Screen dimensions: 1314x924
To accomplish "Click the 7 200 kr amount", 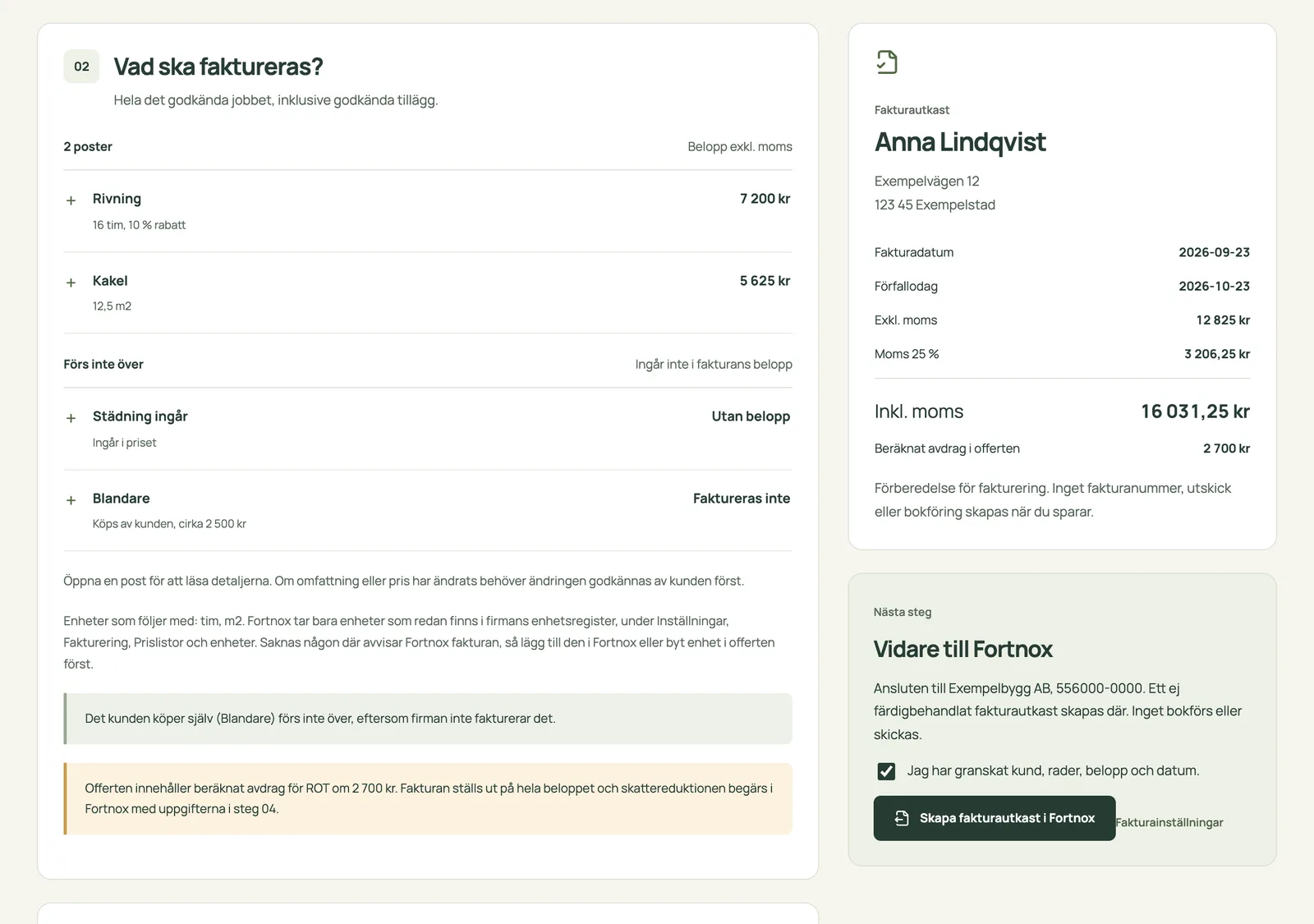I will (765, 199).
